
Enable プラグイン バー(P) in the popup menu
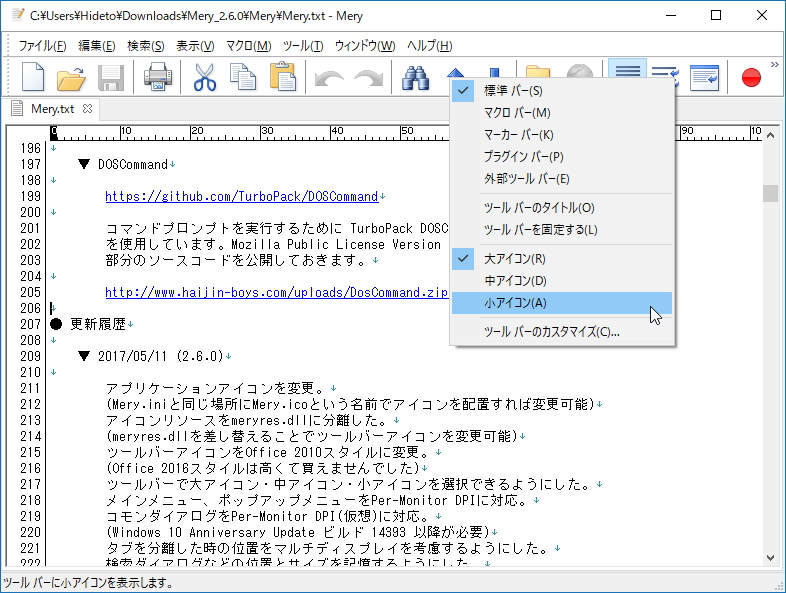[x=562, y=157]
